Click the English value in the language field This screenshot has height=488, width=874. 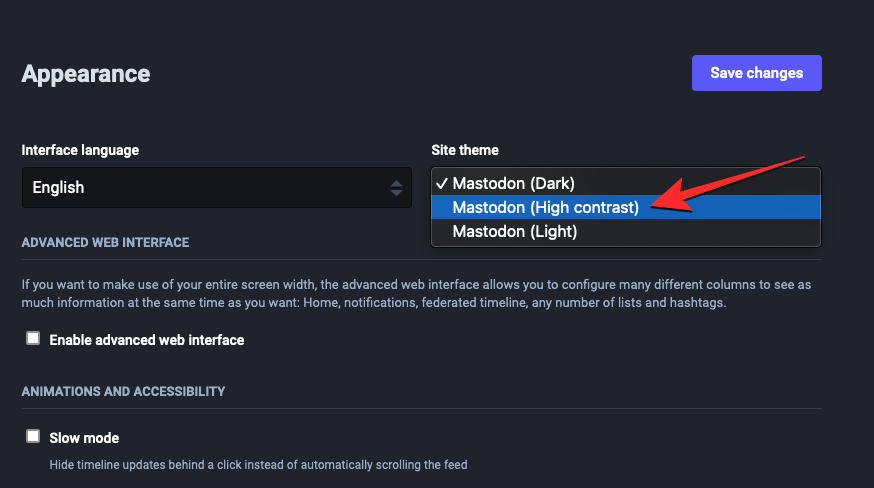coord(58,187)
